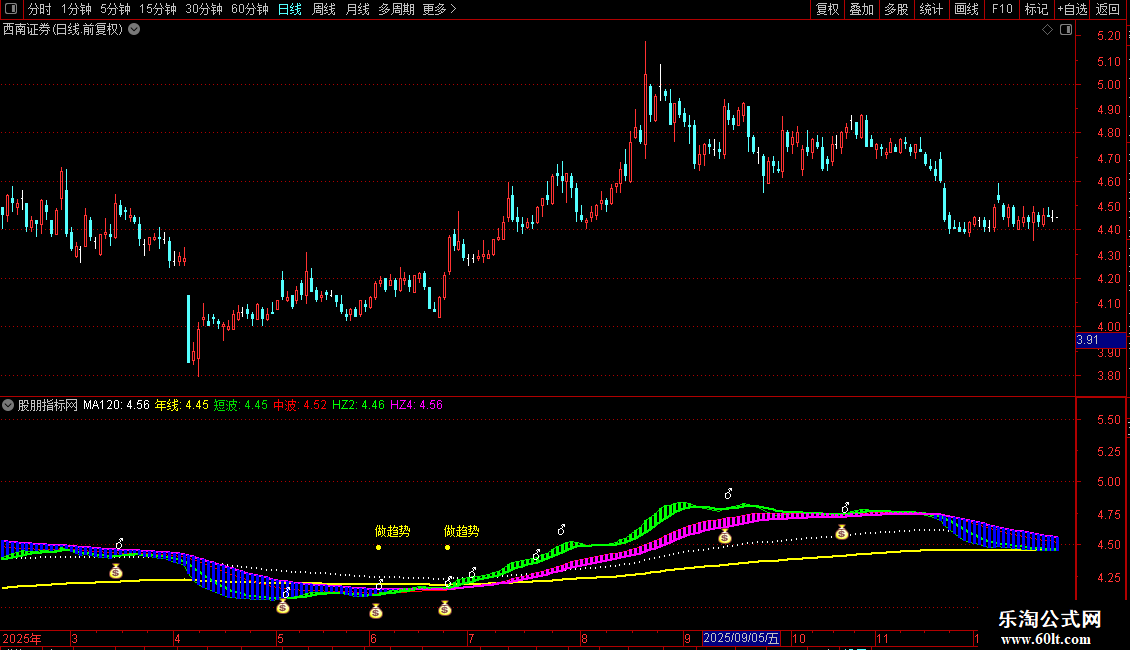Click the money bag icon at September
Viewport: 1130px width, 650px height.
725,536
